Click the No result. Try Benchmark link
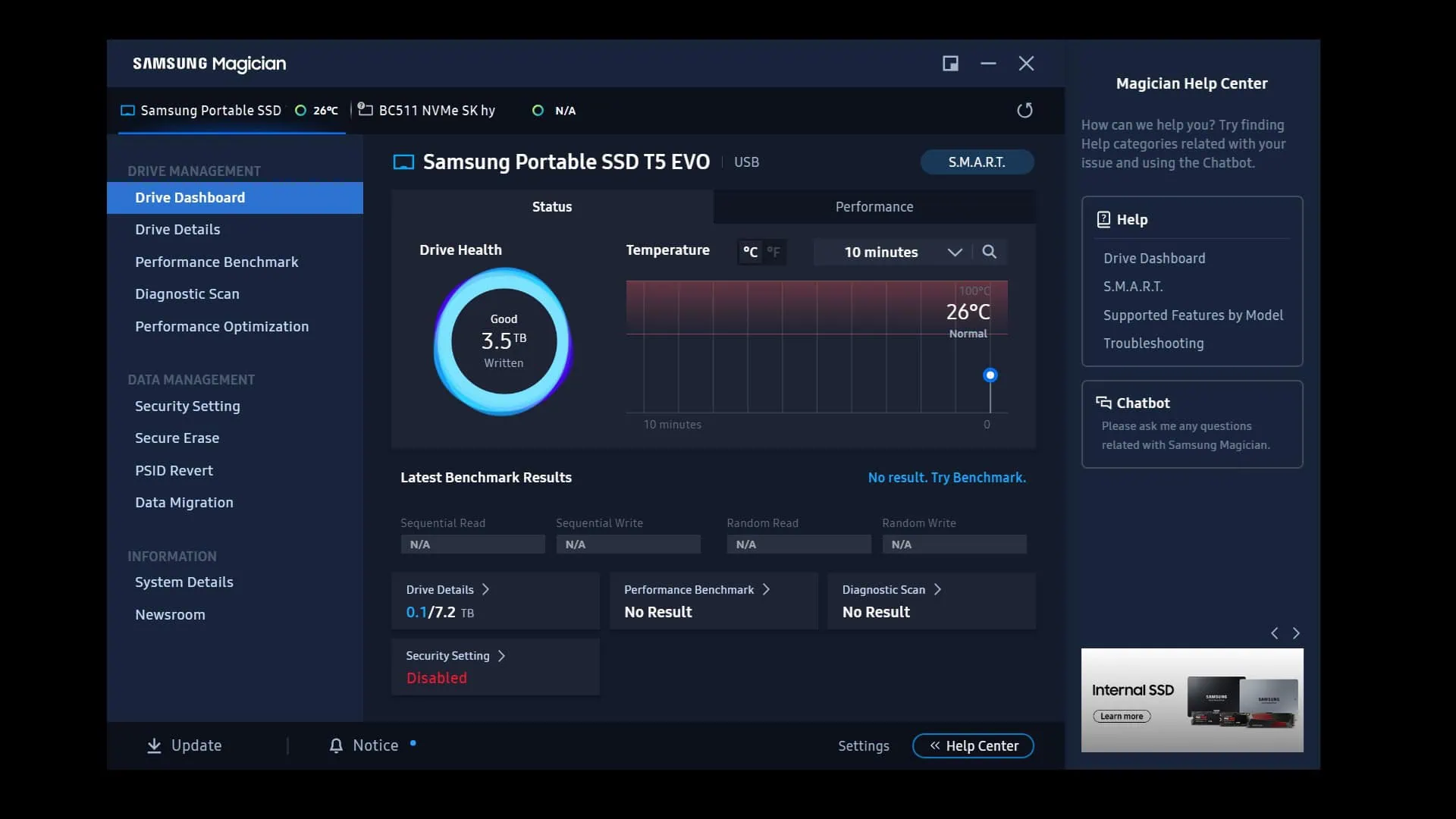Screen dimensions: 1456x819 coord(946,477)
